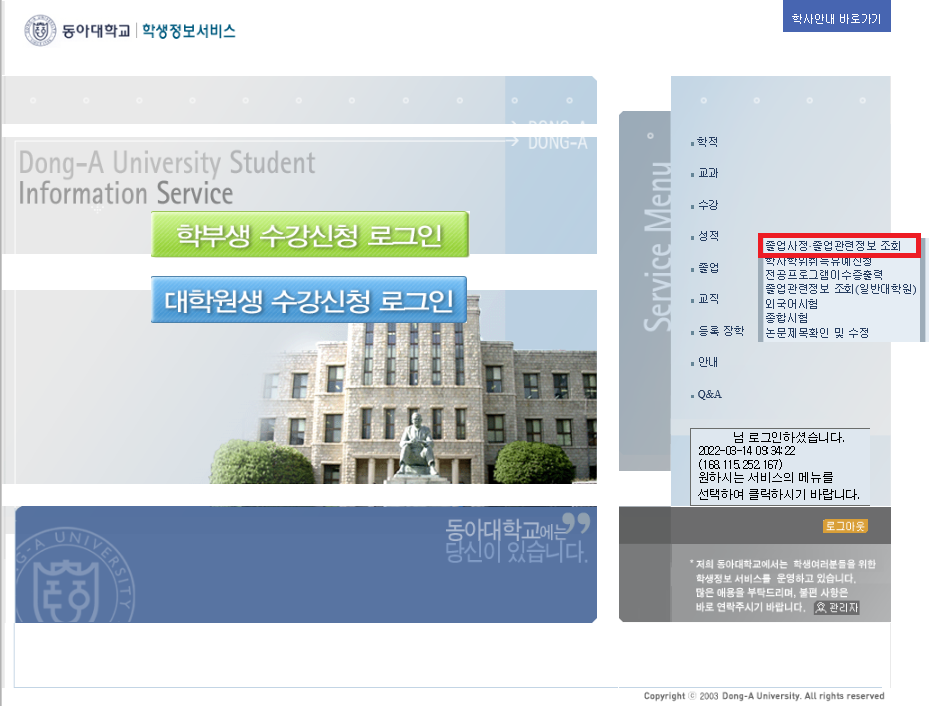Viewport: 941px width, 706px height.
Task: Select 졸업관련정보 조회(일반대학원) submenu item
Action: [x=840, y=289]
